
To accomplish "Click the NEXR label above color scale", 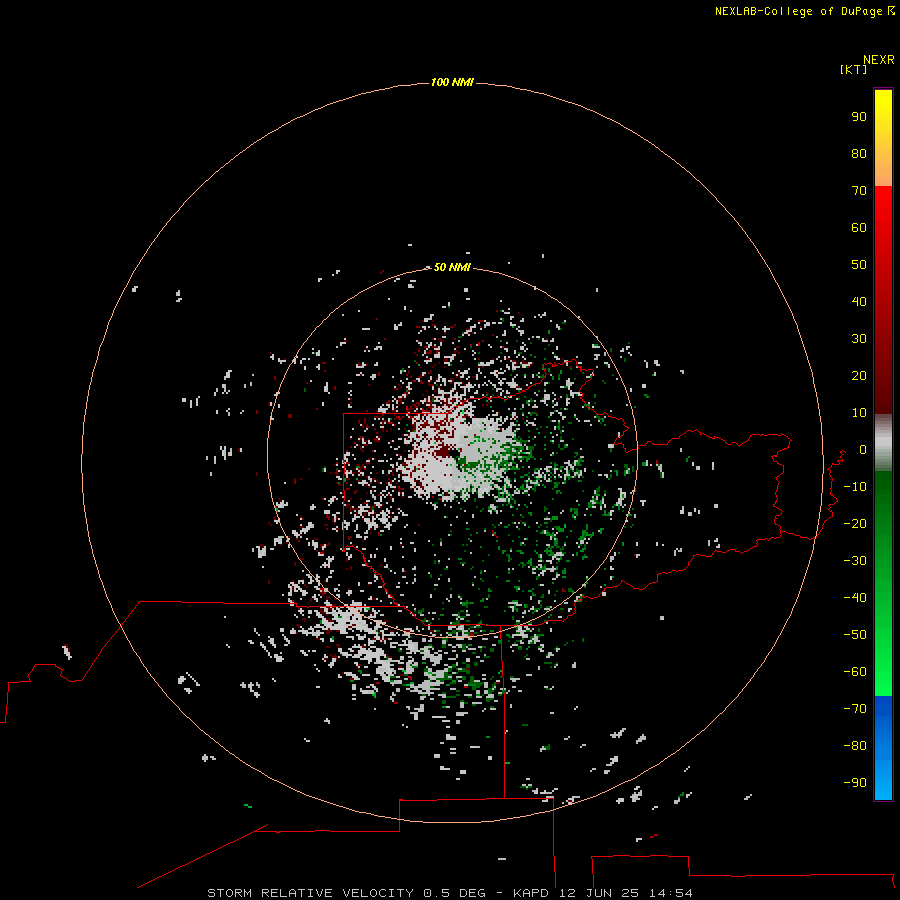I will (x=879, y=60).
